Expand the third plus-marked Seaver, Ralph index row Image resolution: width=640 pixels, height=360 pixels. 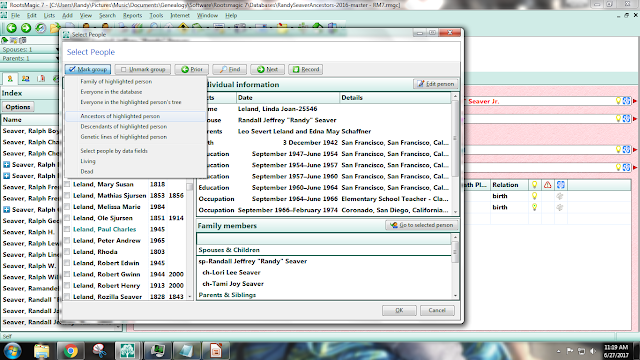pos(7,209)
